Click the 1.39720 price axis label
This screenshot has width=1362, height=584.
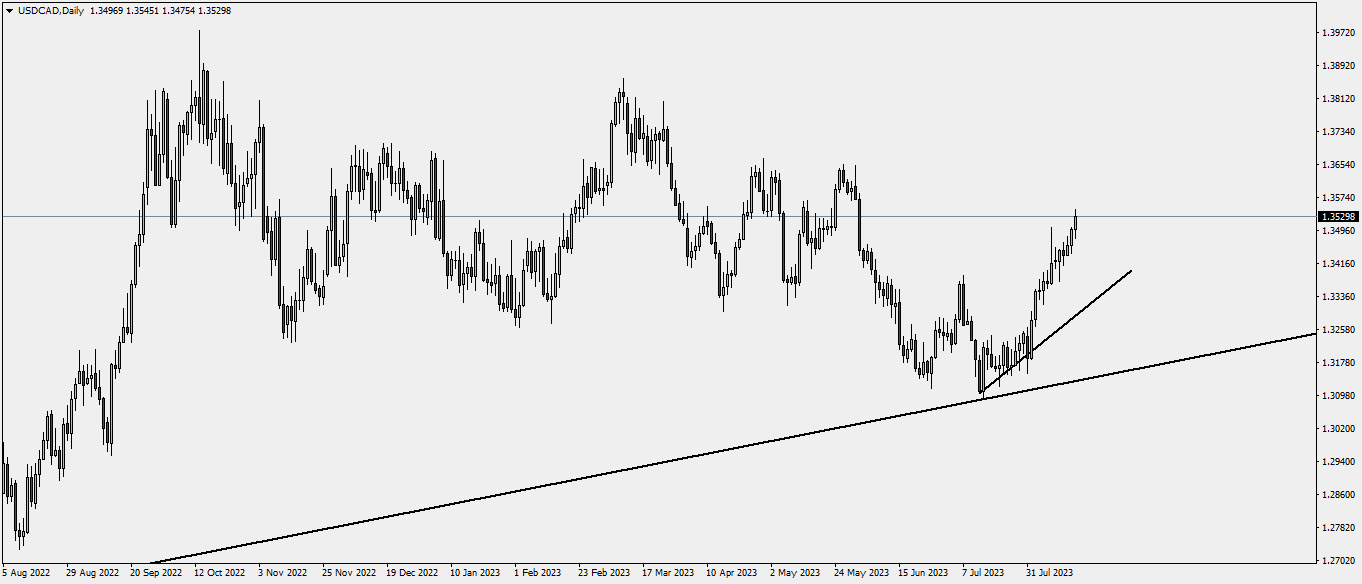tap(1338, 33)
